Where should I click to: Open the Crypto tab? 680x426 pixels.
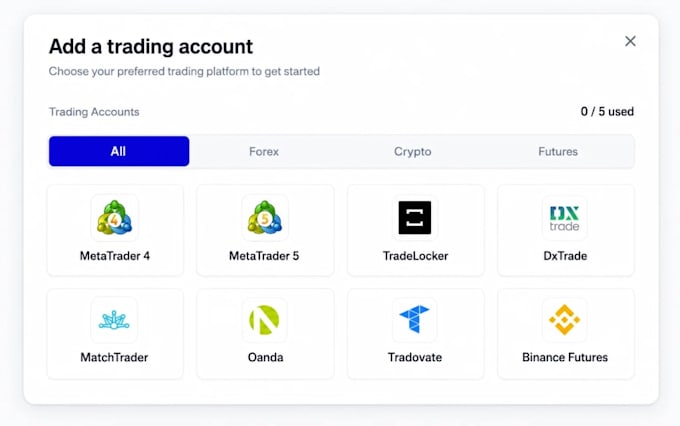coord(412,151)
